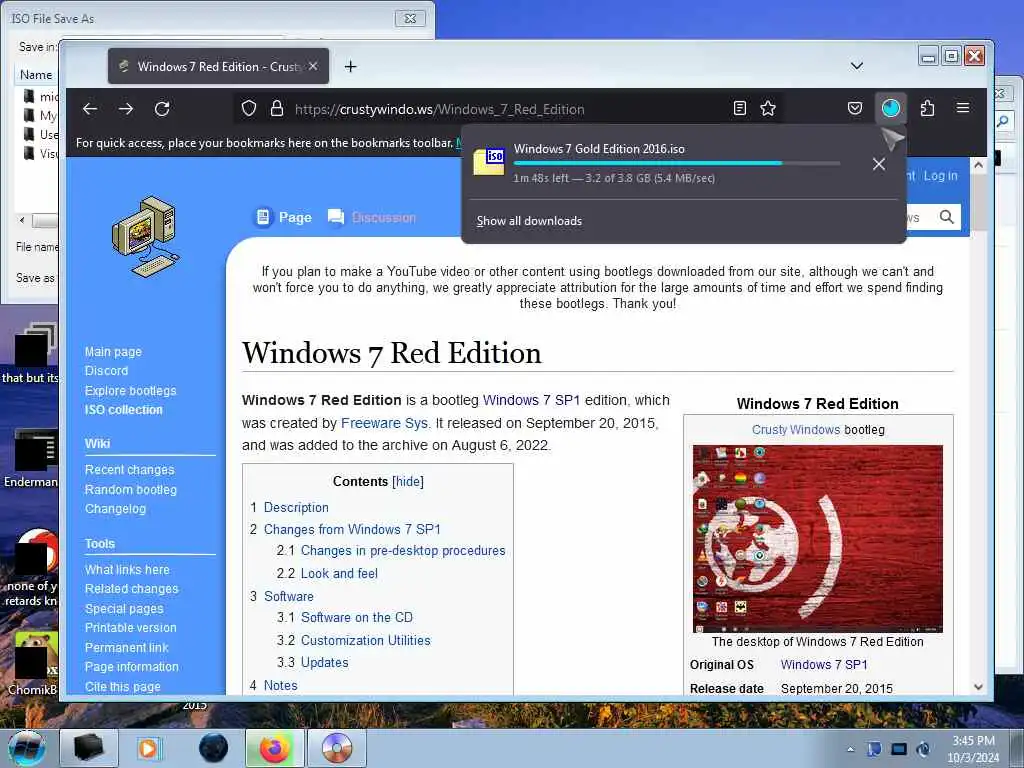
Task: Open tracking protection shield icon
Action: (x=249, y=108)
